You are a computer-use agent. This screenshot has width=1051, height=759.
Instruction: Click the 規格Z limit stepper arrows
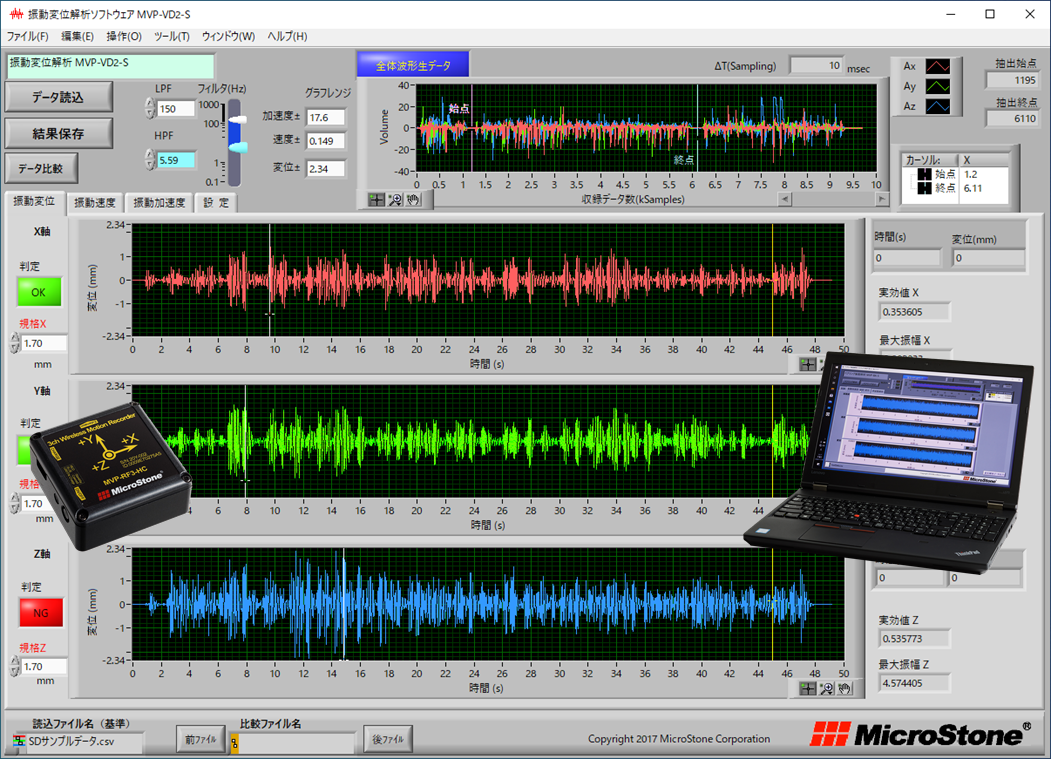tap(15, 666)
